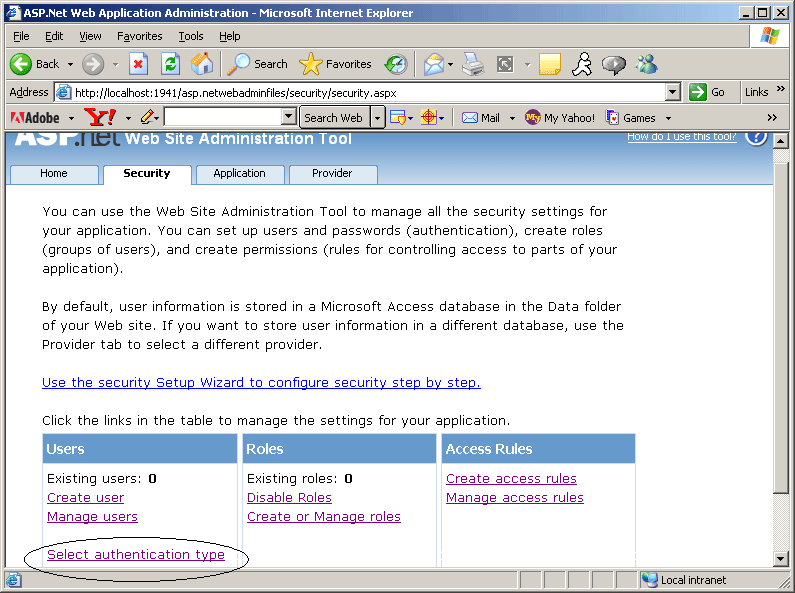Click Select authentication type link
The width and height of the screenshot is (795, 593).
pyautogui.click(x=136, y=555)
